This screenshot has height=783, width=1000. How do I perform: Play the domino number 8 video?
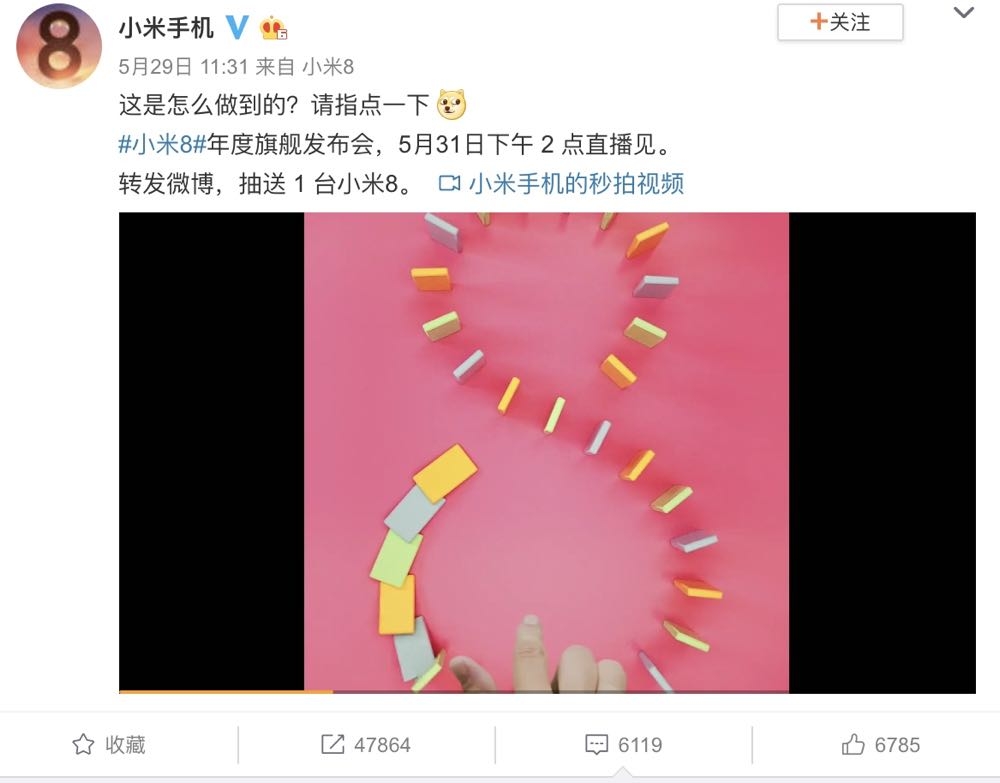pyautogui.click(x=547, y=452)
